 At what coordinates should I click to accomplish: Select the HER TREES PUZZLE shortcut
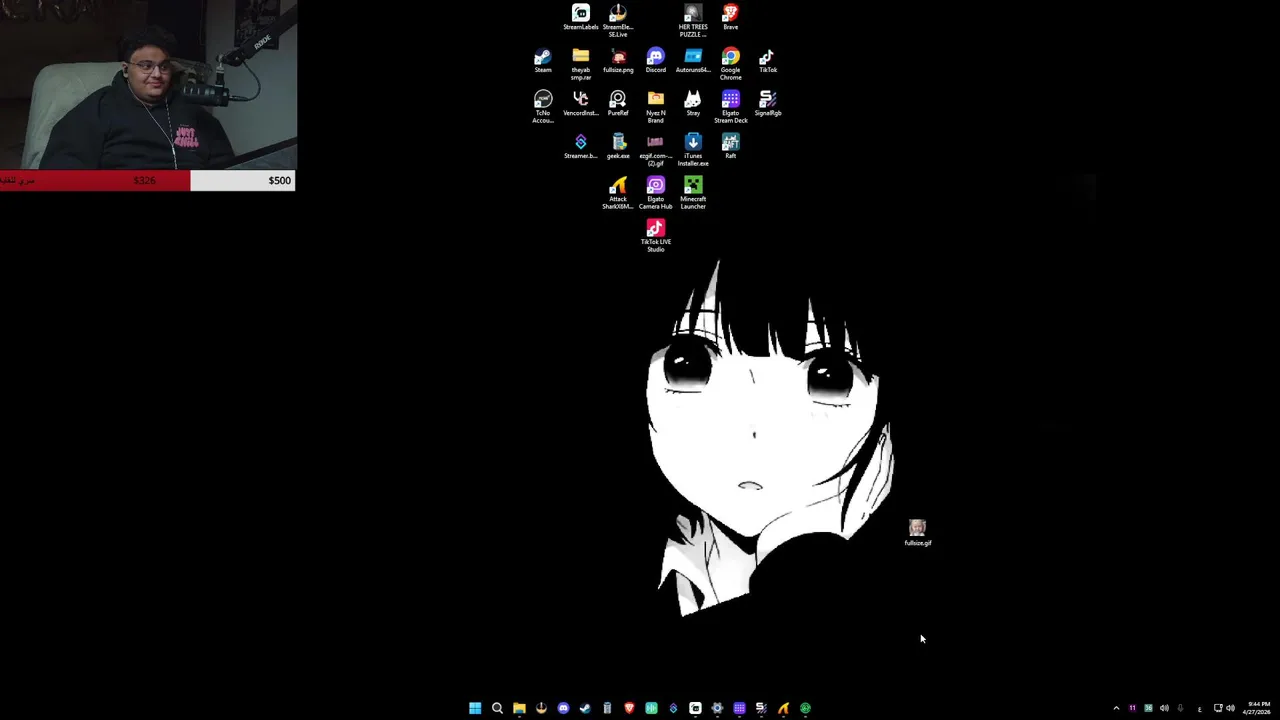coord(693,20)
